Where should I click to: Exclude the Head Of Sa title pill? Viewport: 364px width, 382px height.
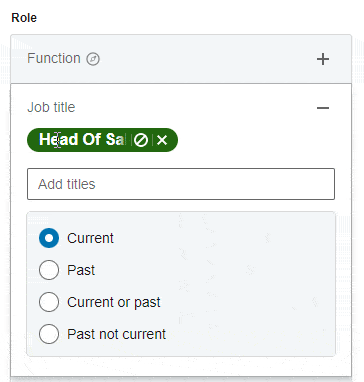[x=141, y=140]
